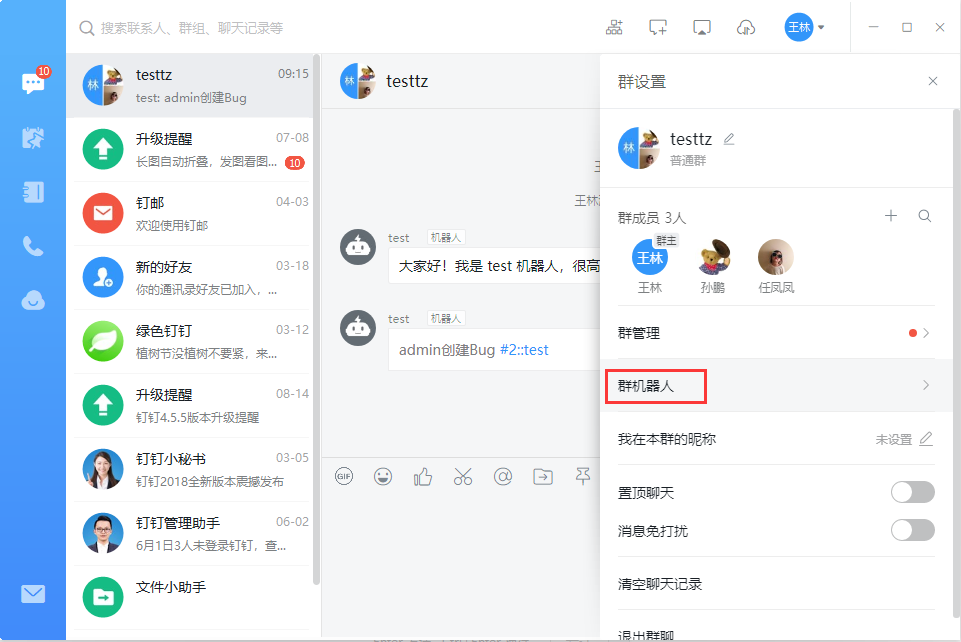Open the messages icon in the sidebar

pyautogui.click(x=33, y=83)
